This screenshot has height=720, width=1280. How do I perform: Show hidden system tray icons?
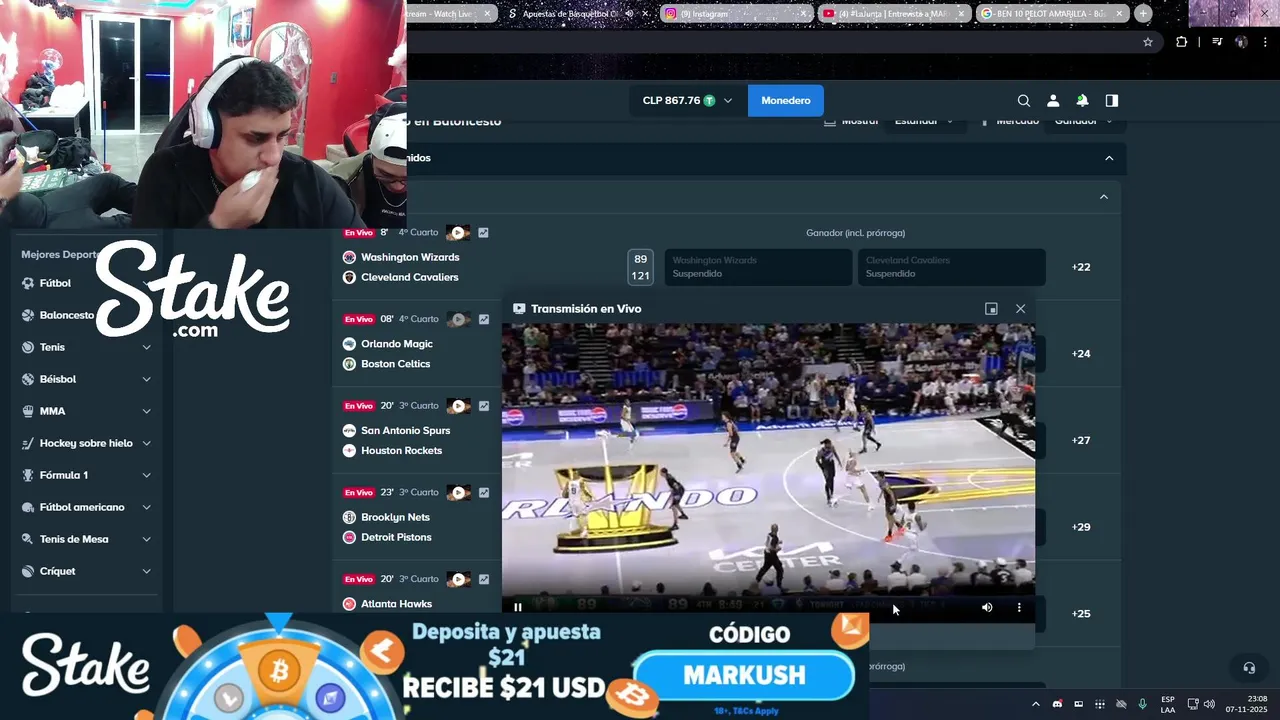pyautogui.click(x=1036, y=704)
